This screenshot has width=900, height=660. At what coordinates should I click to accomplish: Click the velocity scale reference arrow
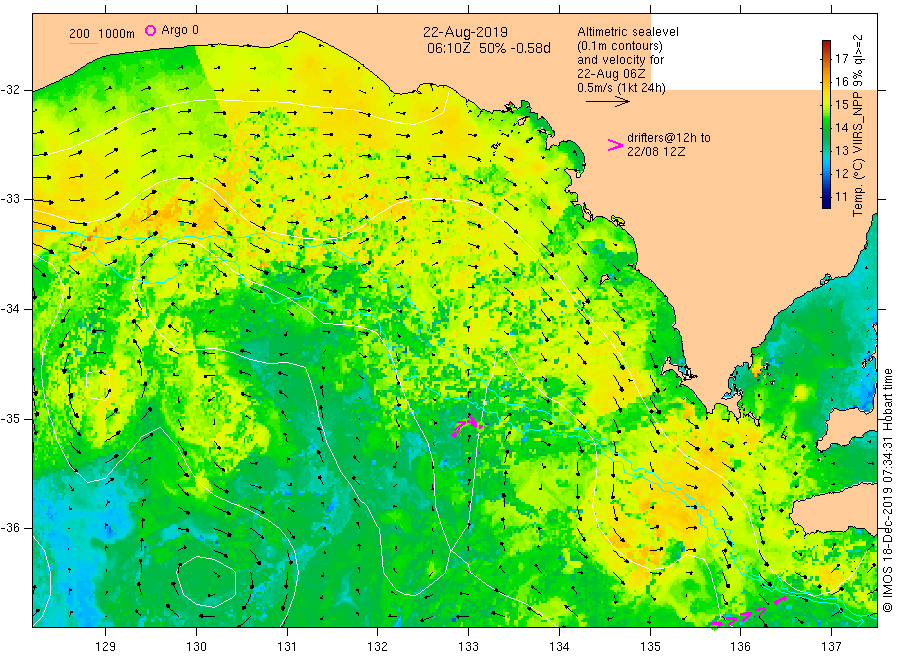tap(608, 102)
